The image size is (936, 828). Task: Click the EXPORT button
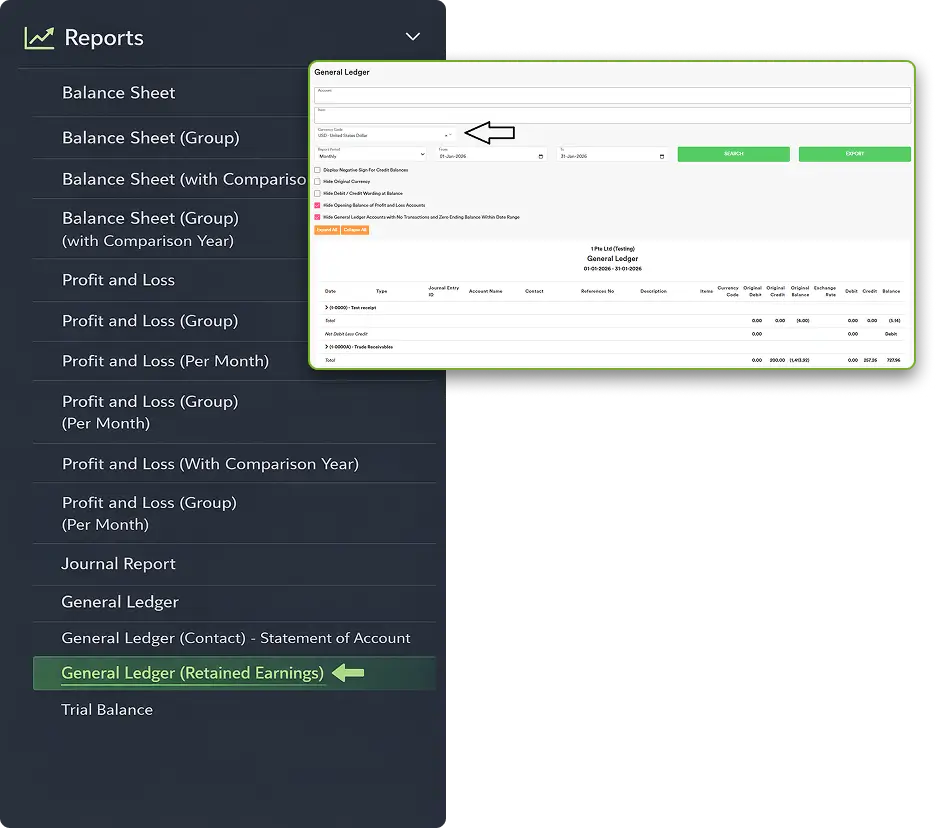(x=855, y=154)
